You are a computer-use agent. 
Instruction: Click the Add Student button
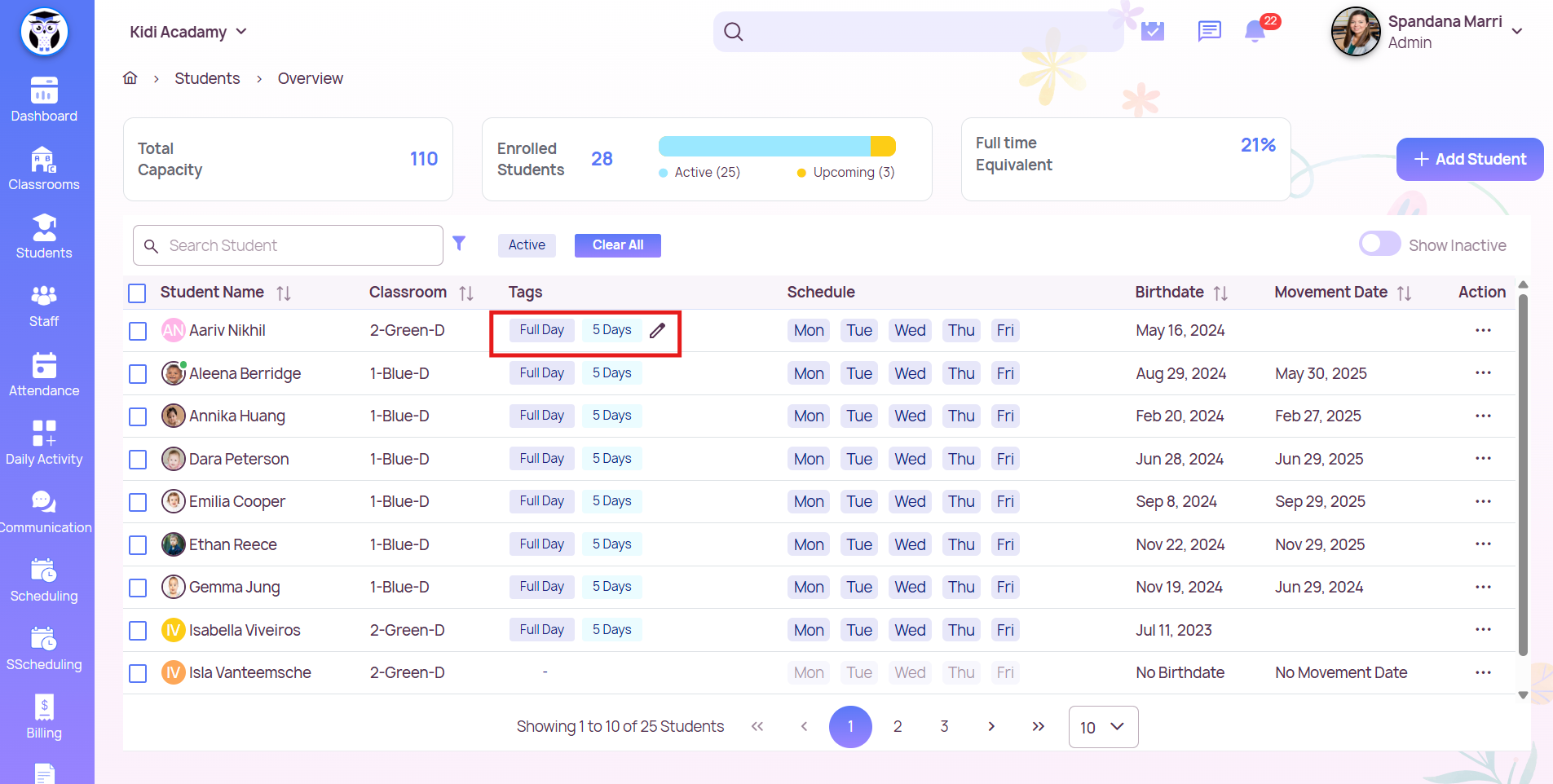coord(1469,159)
